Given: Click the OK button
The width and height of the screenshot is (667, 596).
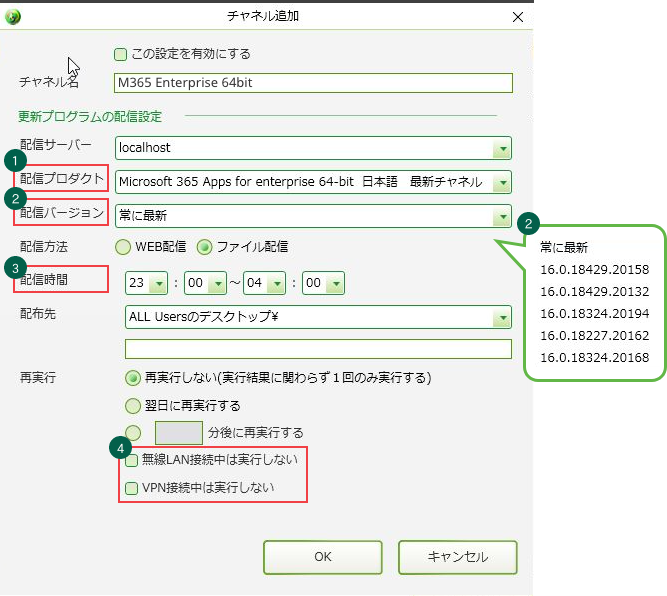Looking at the screenshot, I should (x=323, y=557).
